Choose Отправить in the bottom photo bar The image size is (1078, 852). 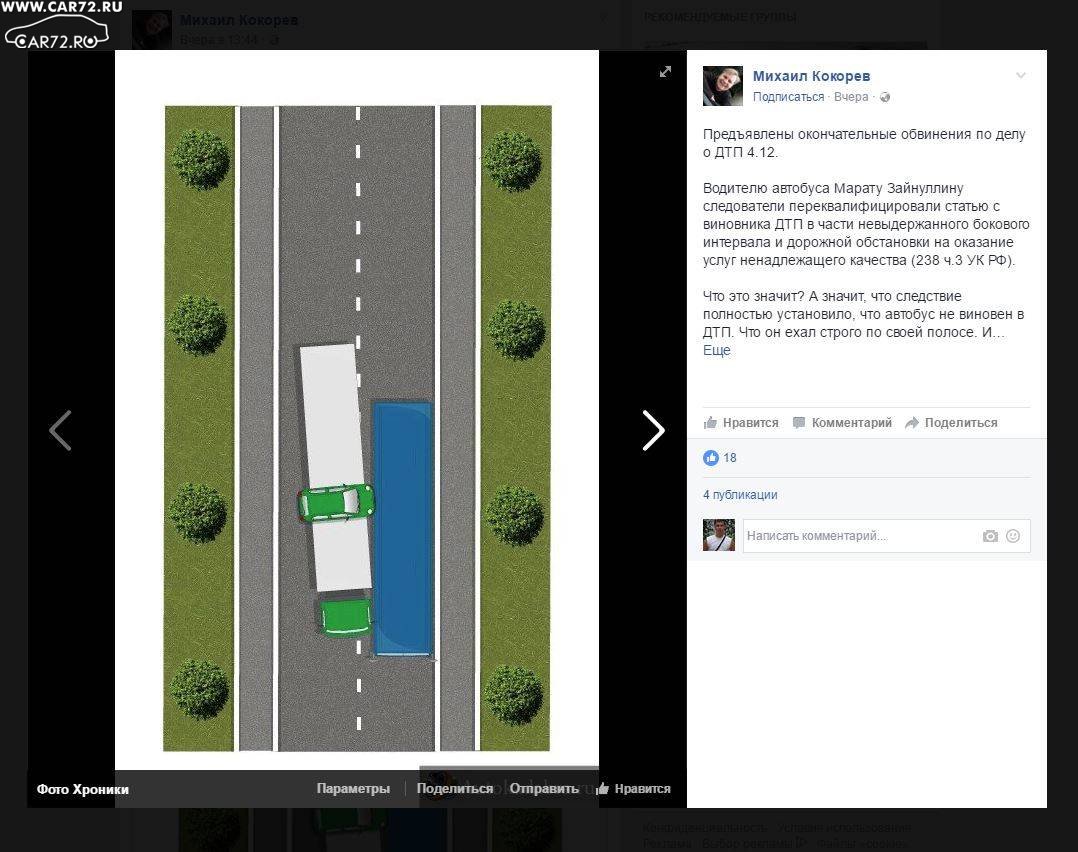click(x=544, y=789)
